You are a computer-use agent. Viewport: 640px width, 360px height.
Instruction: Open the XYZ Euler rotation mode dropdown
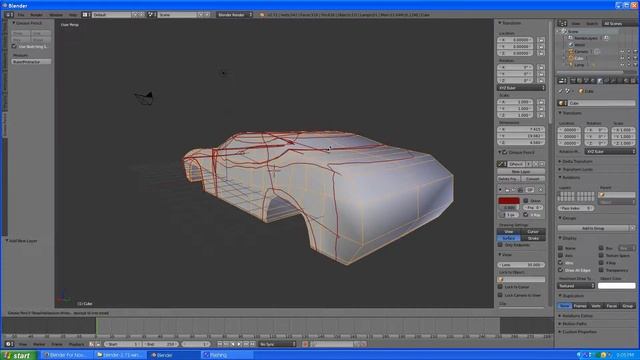[x=521, y=88]
